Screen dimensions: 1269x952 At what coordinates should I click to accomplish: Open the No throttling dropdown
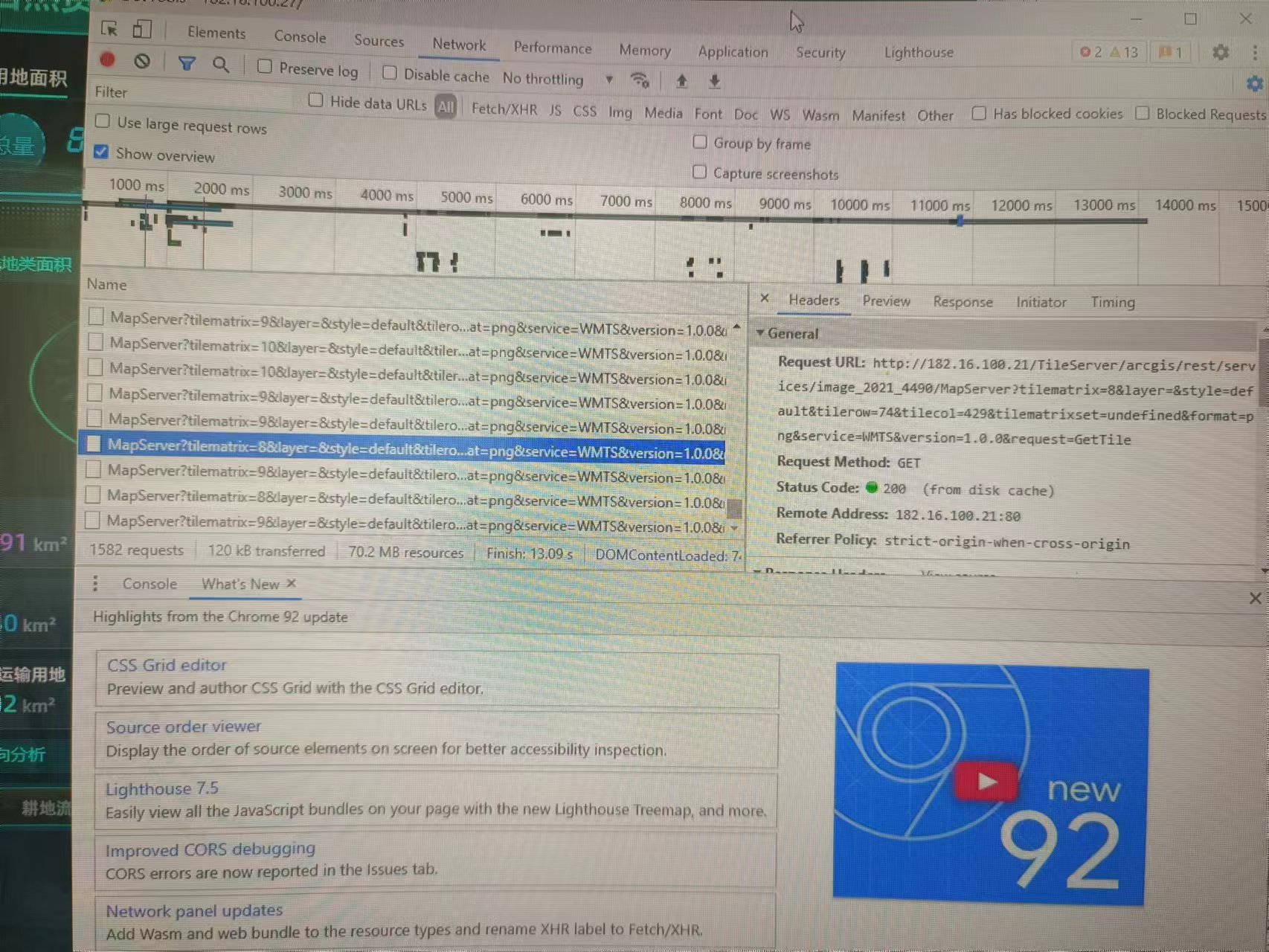tap(556, 79)
